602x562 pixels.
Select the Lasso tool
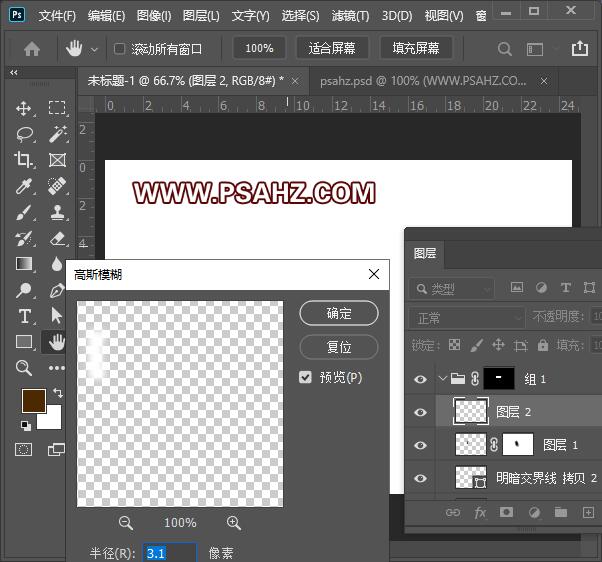[25, 134]
